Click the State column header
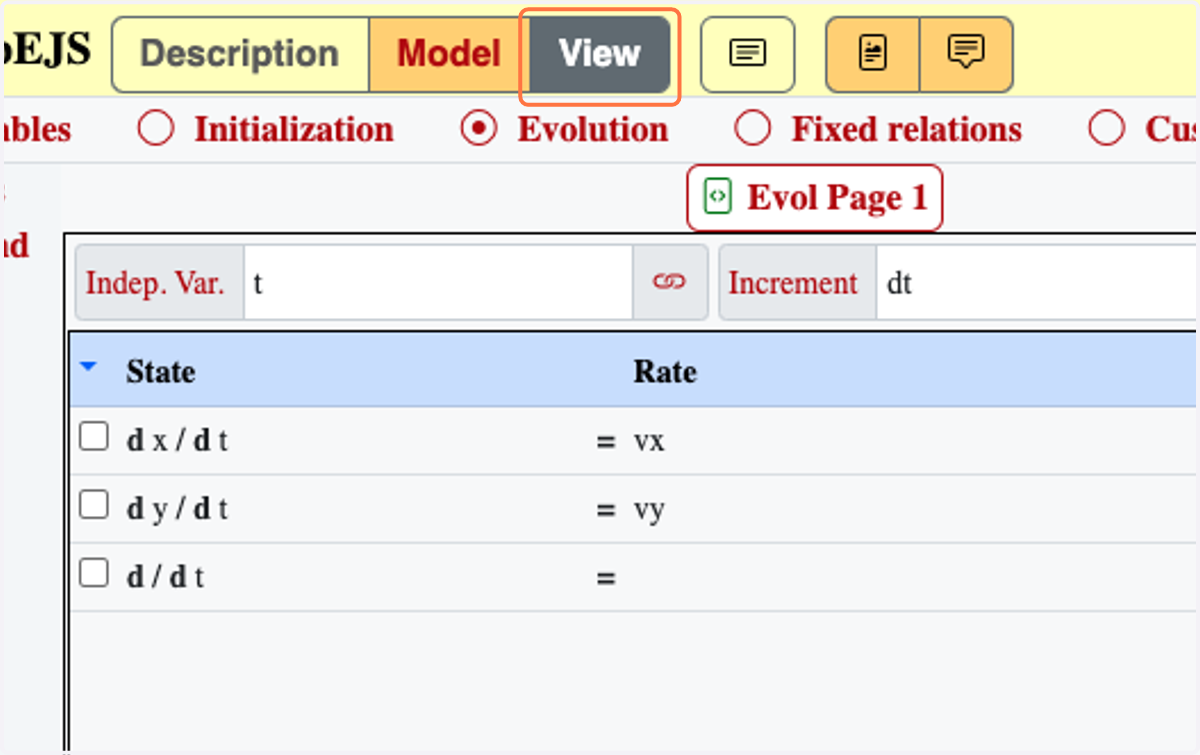The height and width of the screenshot is (755, 1200). tap(160, 372)
